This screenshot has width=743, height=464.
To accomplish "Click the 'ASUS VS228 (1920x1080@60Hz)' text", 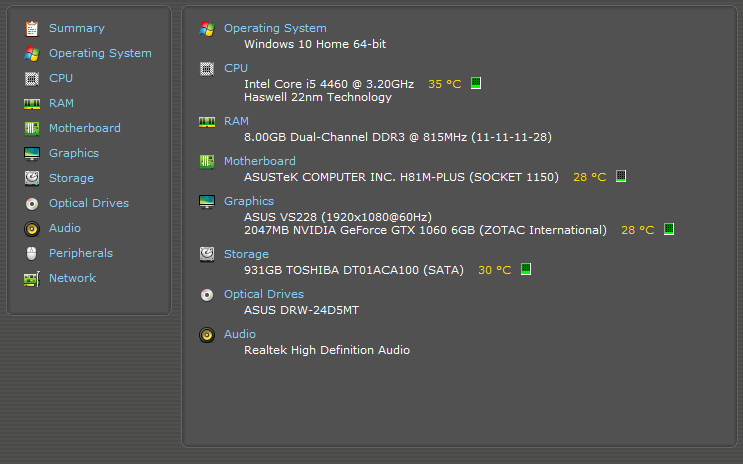I will coord(338,217).
